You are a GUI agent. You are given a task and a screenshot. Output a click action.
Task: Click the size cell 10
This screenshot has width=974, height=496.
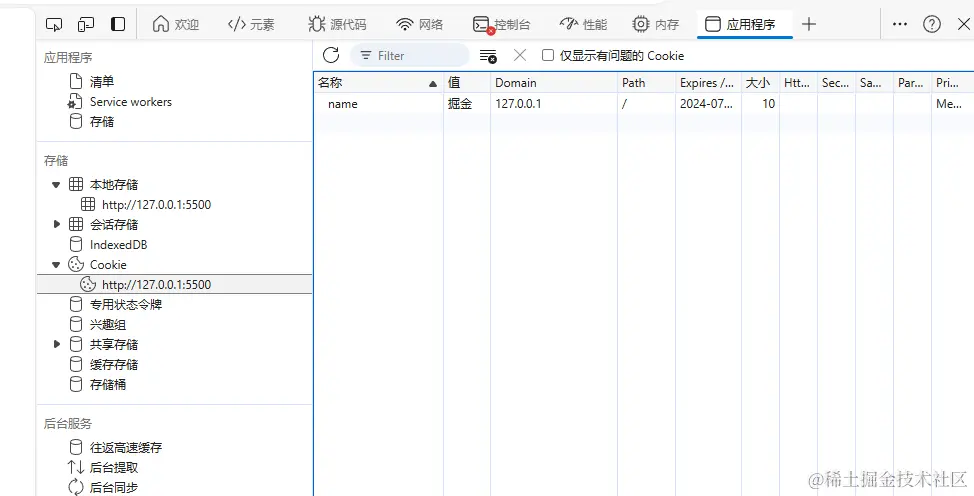point(768,104)
